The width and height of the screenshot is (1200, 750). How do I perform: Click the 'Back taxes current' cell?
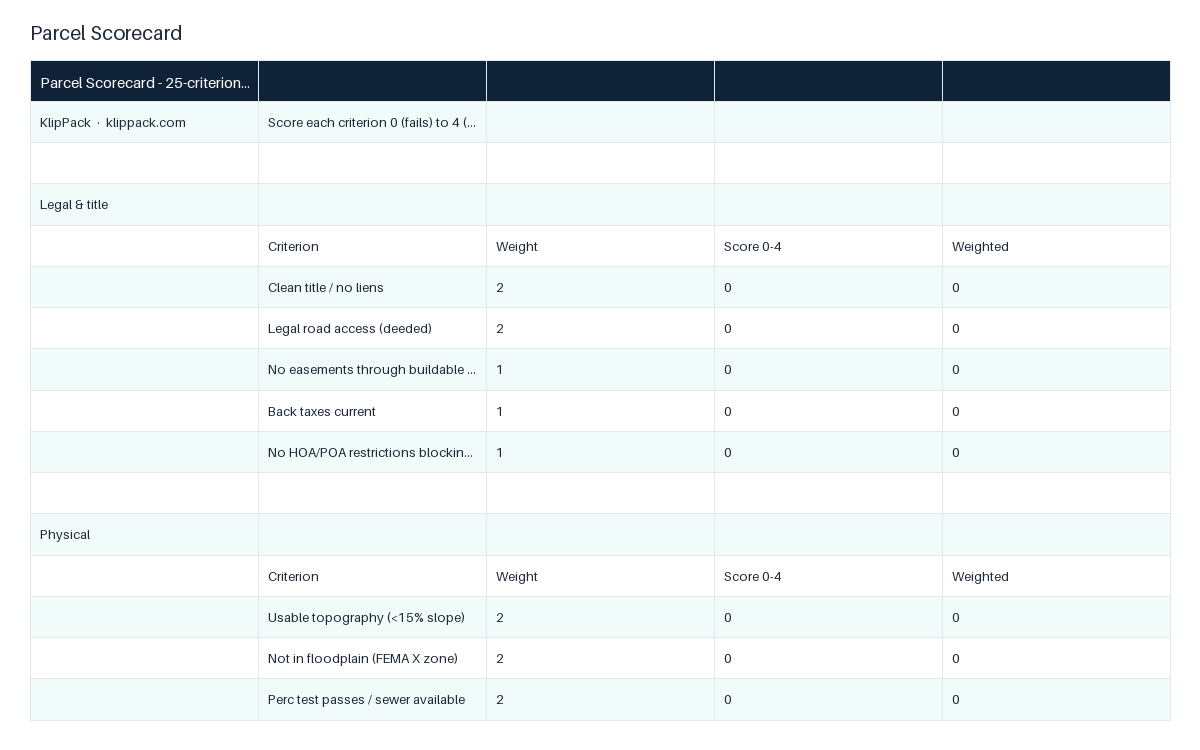pos(373,411)
